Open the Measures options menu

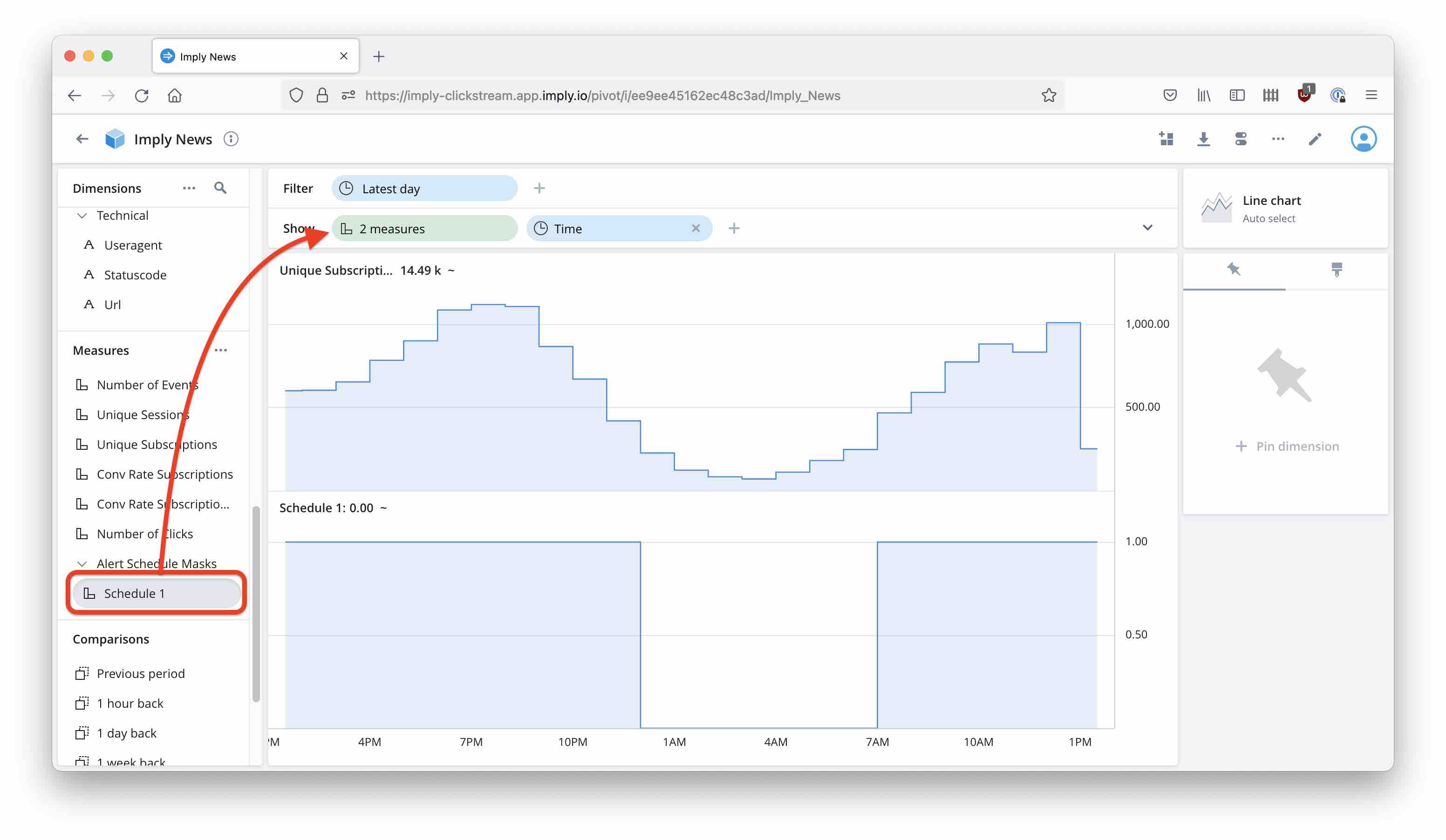pyautogui.click(x=221, y=350)
